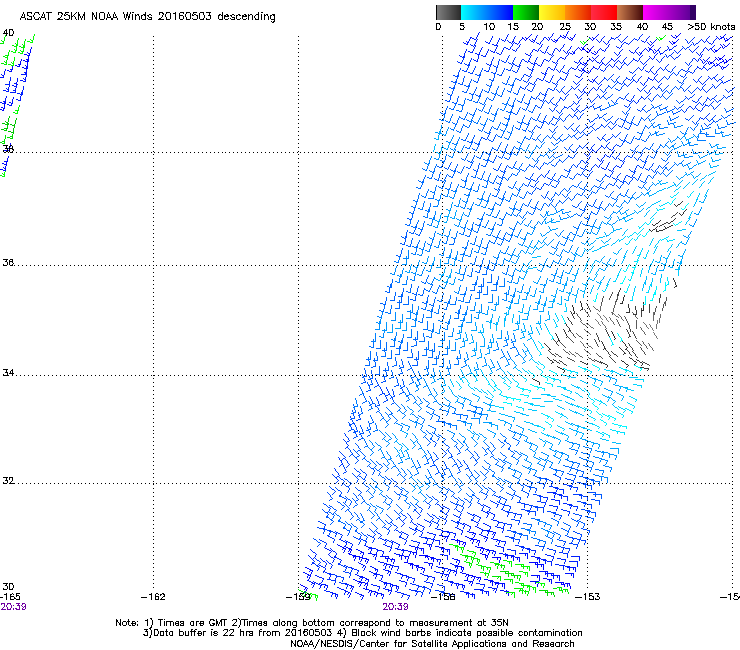Click the "25" legend tick label
Screen dimensions: 740x650
(x=564, y=27)
